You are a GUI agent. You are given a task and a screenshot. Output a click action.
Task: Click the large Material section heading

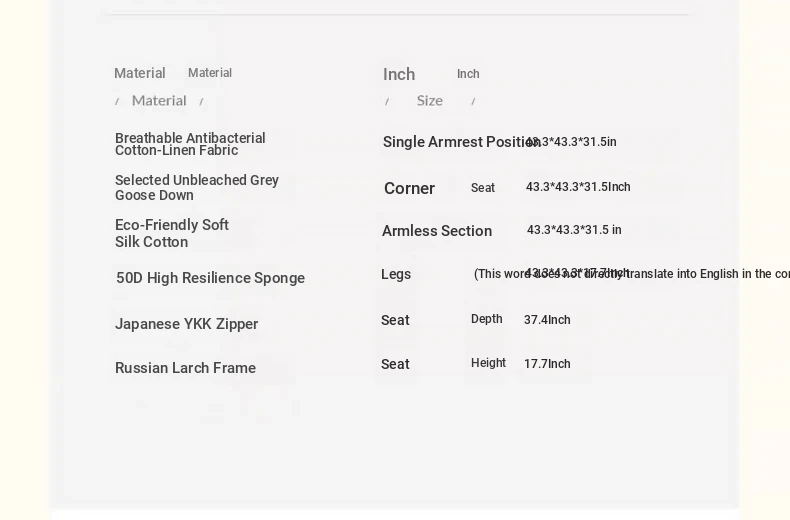point(140,73)
